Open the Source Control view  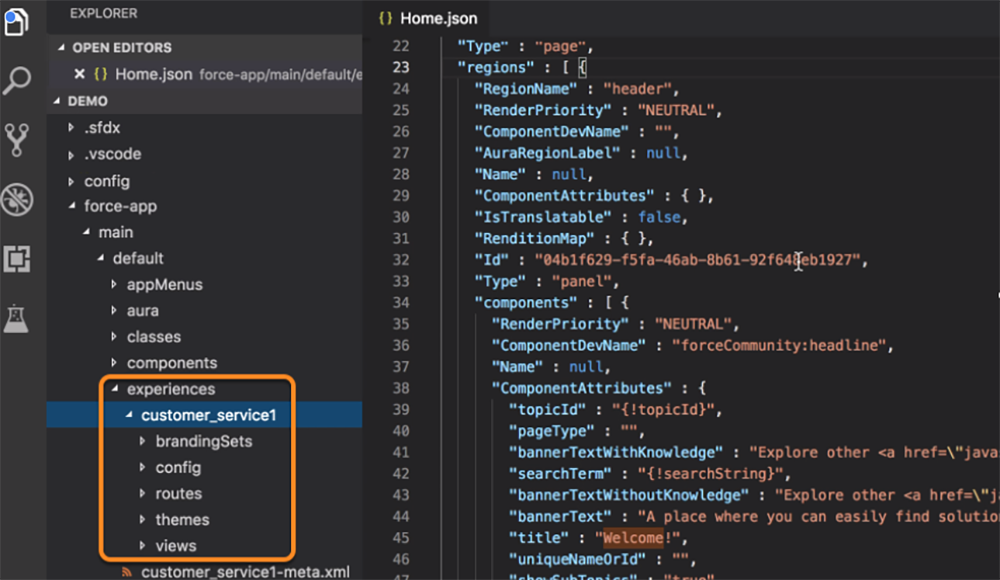(x=17, y=140)
